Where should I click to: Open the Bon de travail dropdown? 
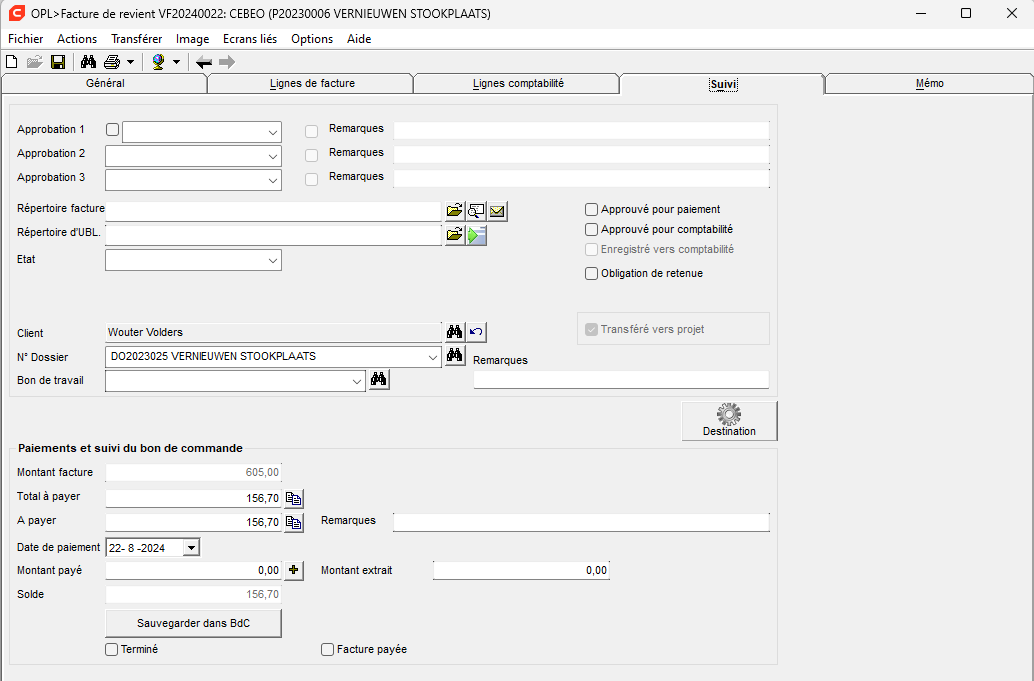[357, 380]
